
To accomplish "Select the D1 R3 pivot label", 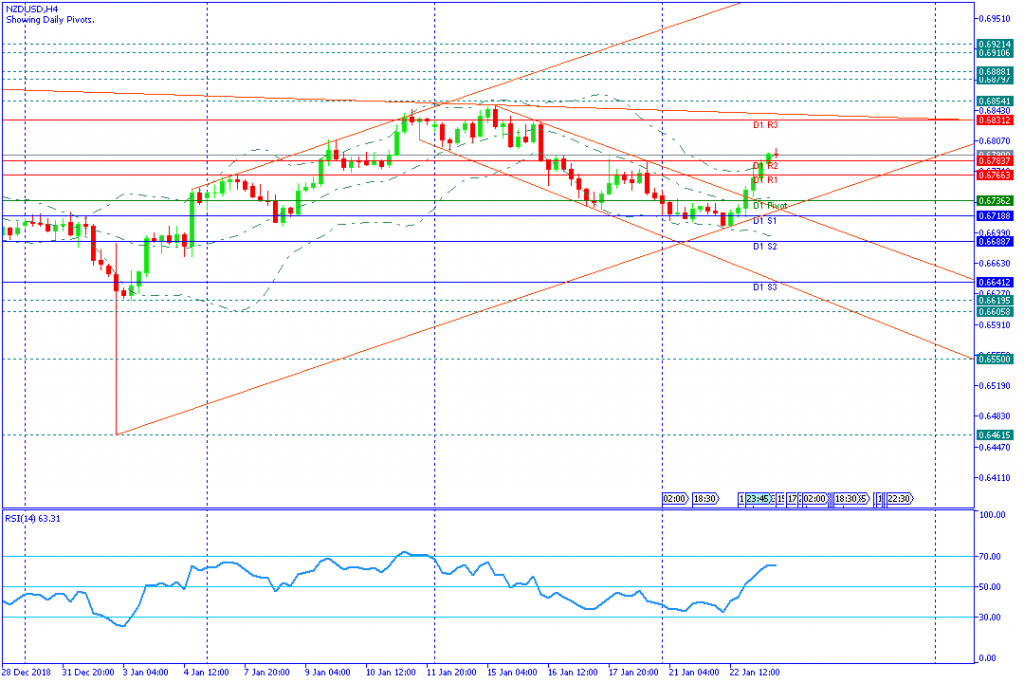I will click(765, 125).
